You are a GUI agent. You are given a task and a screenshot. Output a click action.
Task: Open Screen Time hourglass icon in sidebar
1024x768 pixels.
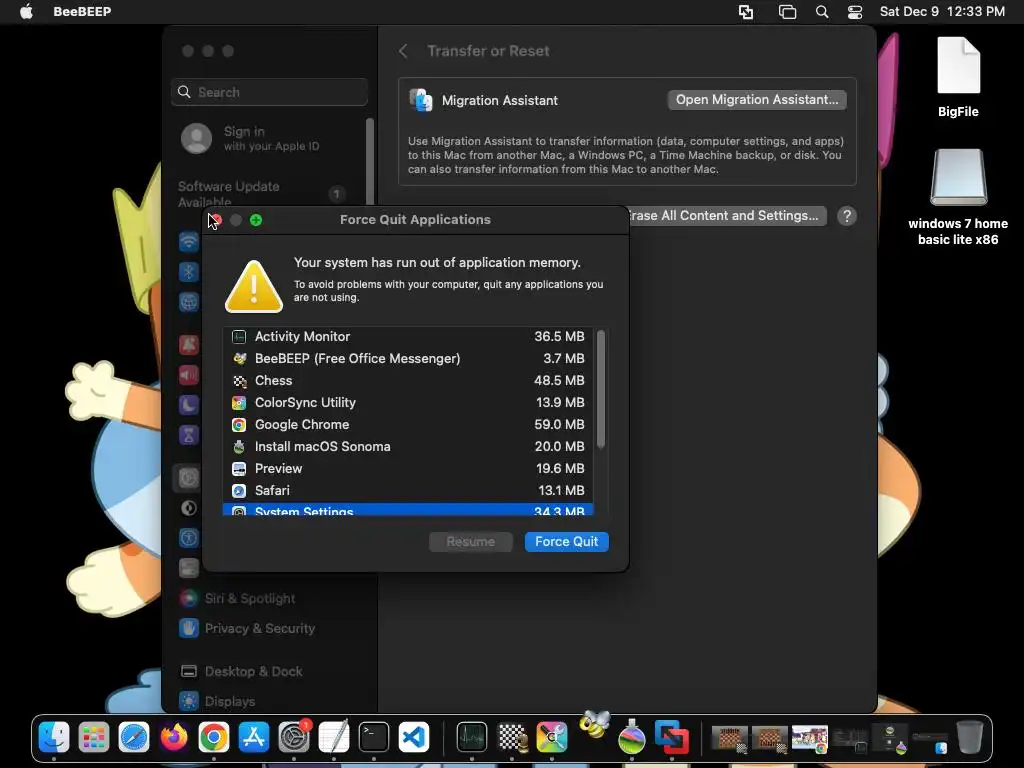coord(189,434)
